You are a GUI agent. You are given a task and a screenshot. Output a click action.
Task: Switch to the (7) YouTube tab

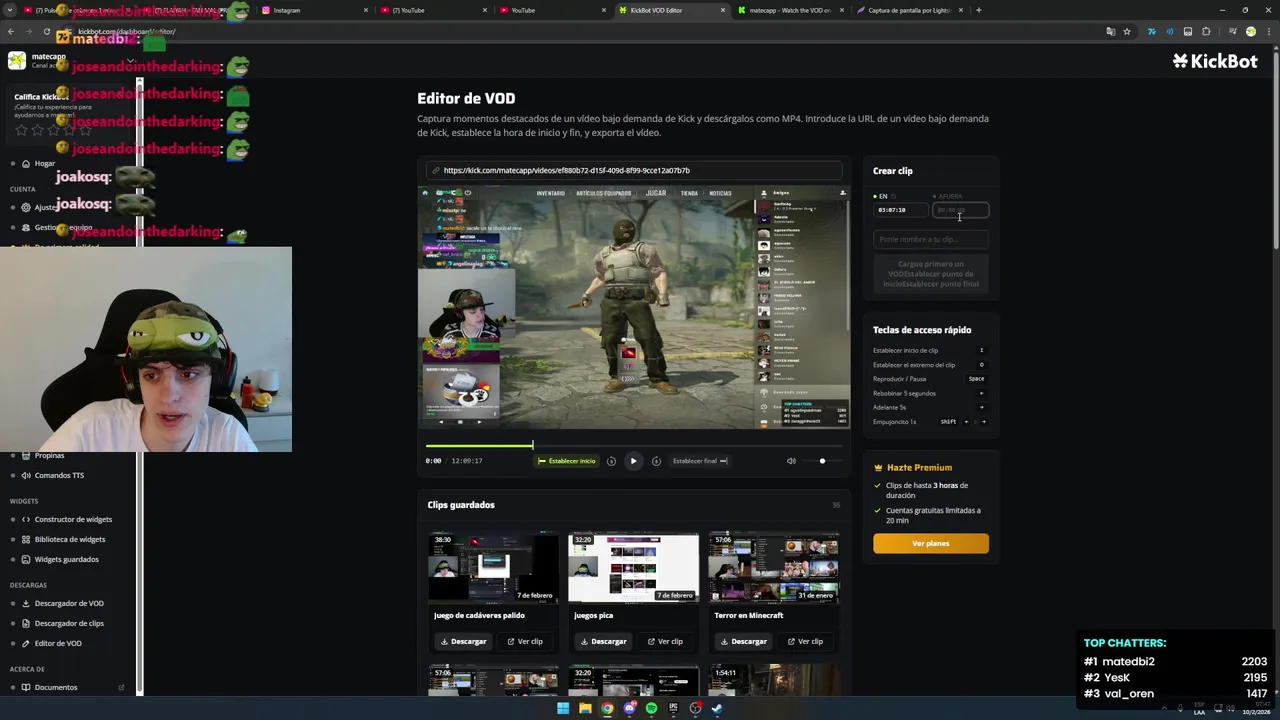[432, 10]
